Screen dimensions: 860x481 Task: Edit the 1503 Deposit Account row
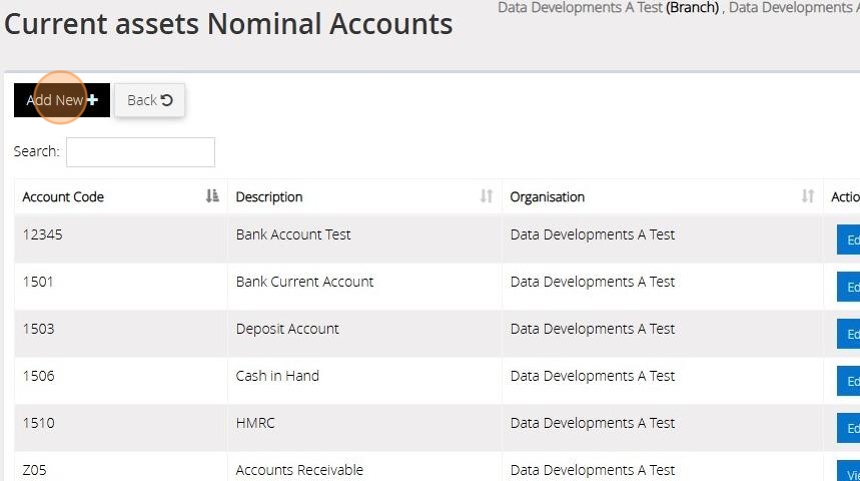(x=849, y=334)
